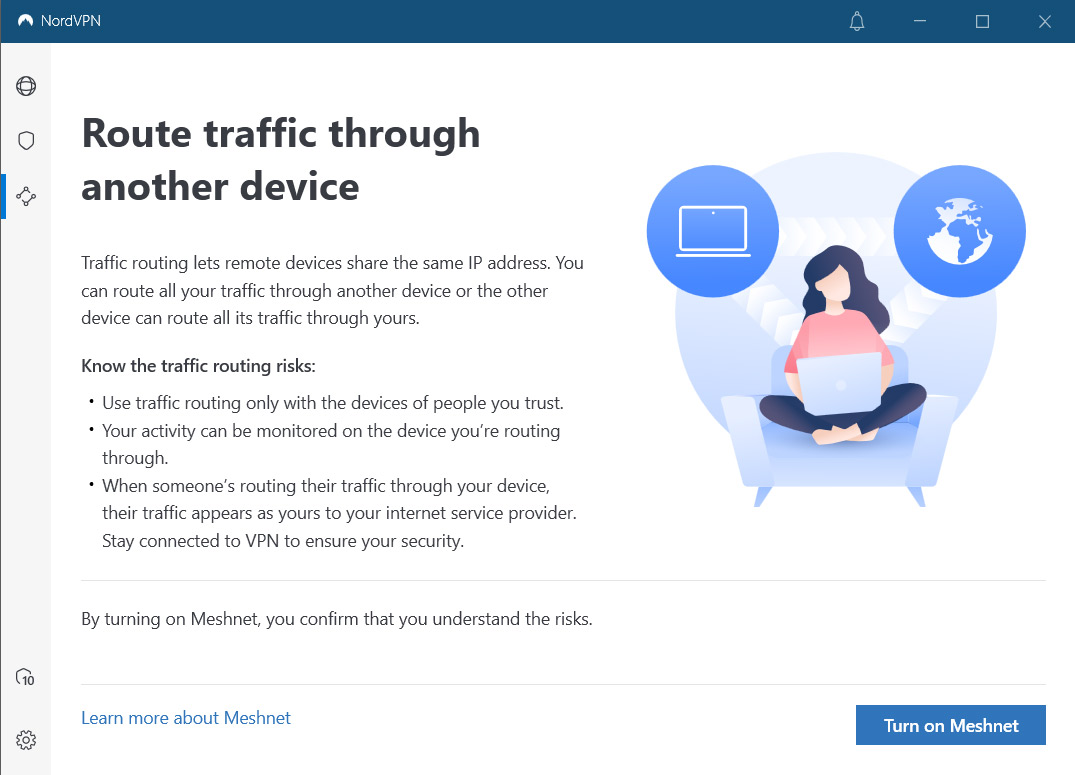1075x775 pixels.
Task: Open the notifications bell
Action: 857,21
